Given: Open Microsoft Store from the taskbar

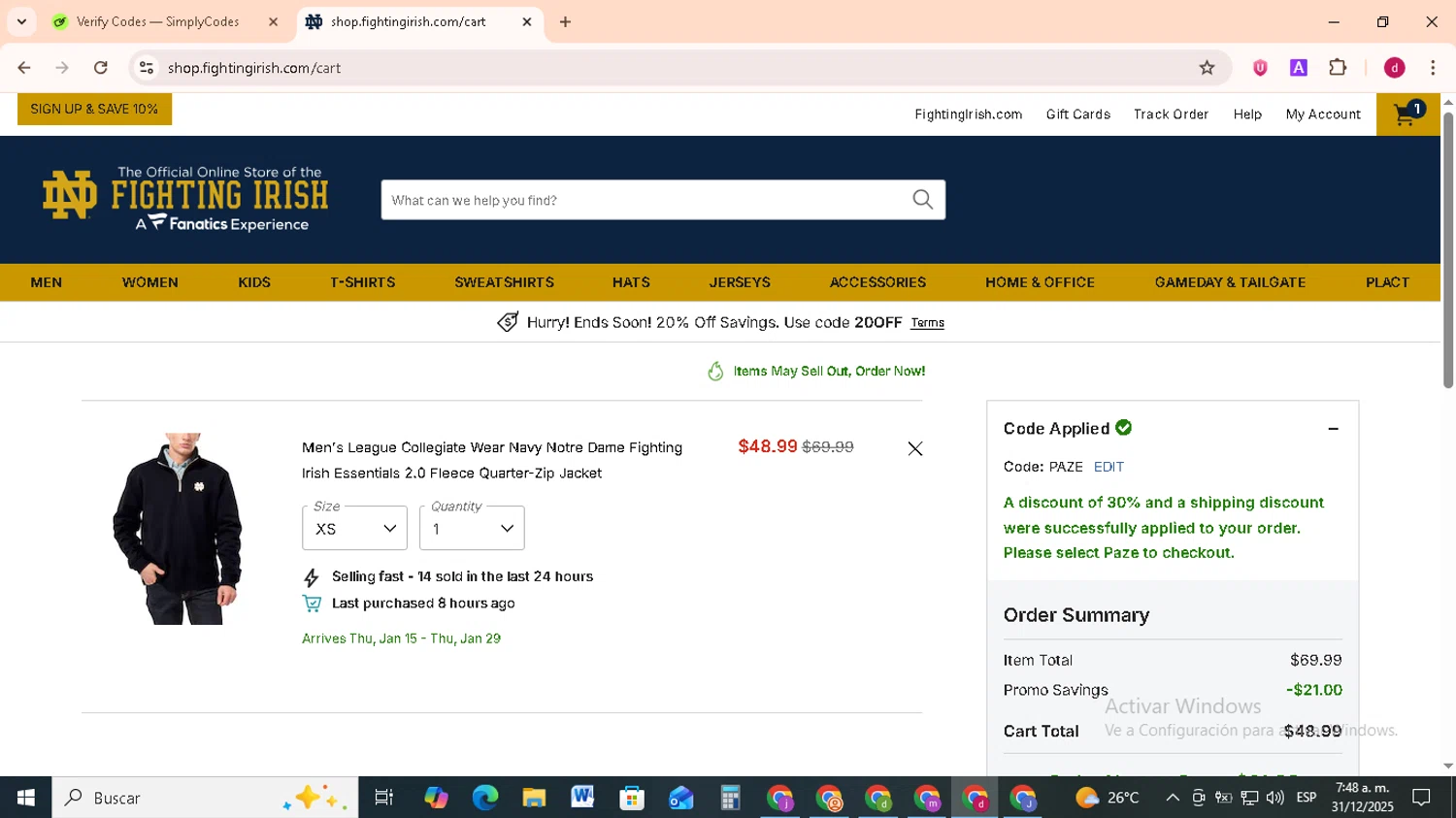Looking at the screenshot, I should pos(632,798).
